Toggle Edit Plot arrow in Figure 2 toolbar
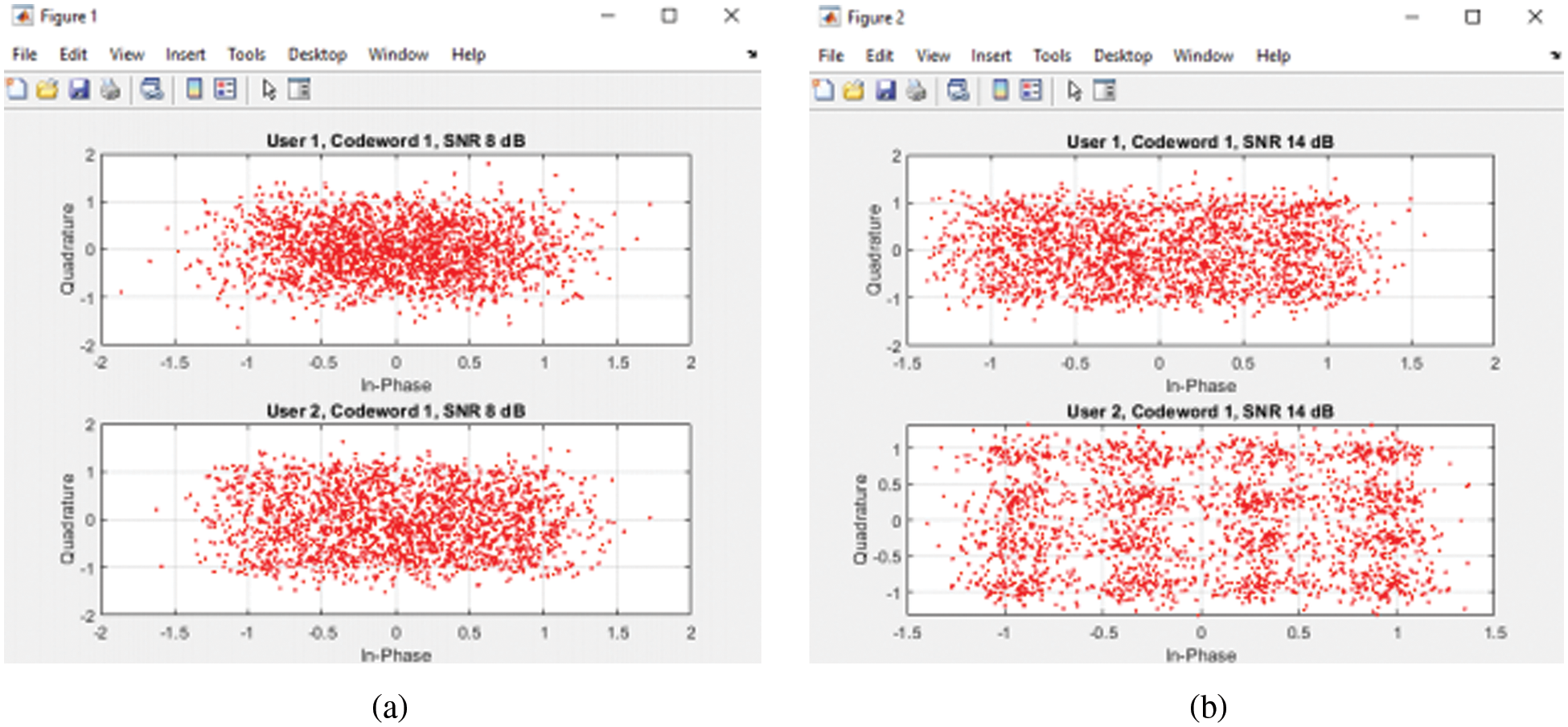The height and width of the screenshot is (727, 1568). [1074, 90]
